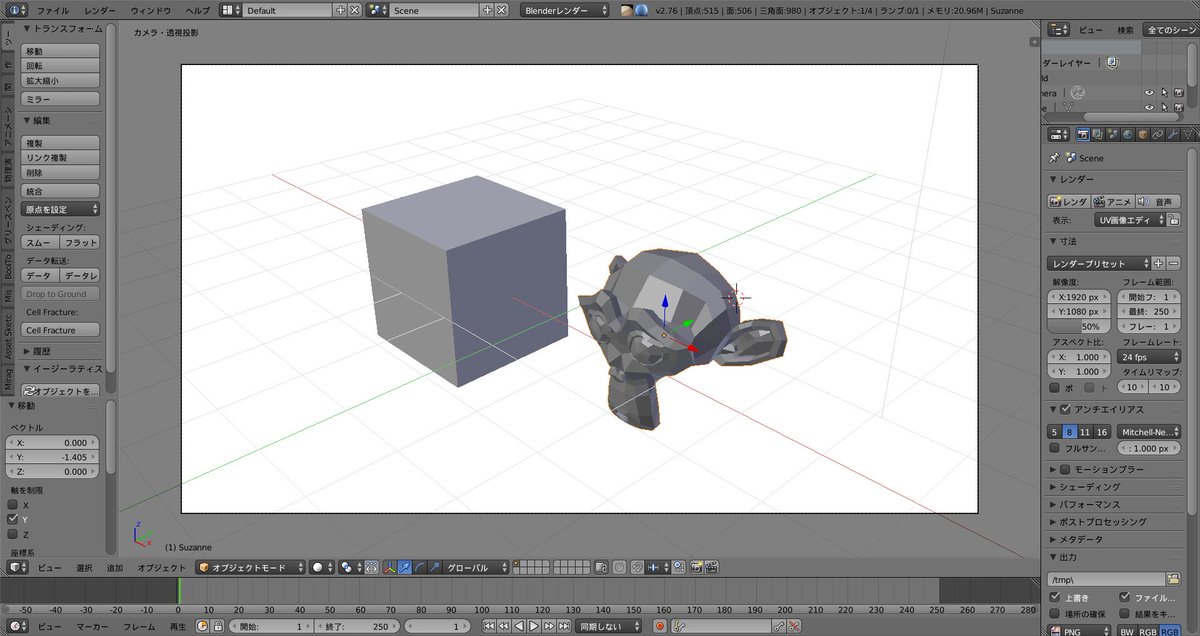1200x636 pixels.
Task: Select the scale manipulator icon
Action: click(x=433, y=567)
